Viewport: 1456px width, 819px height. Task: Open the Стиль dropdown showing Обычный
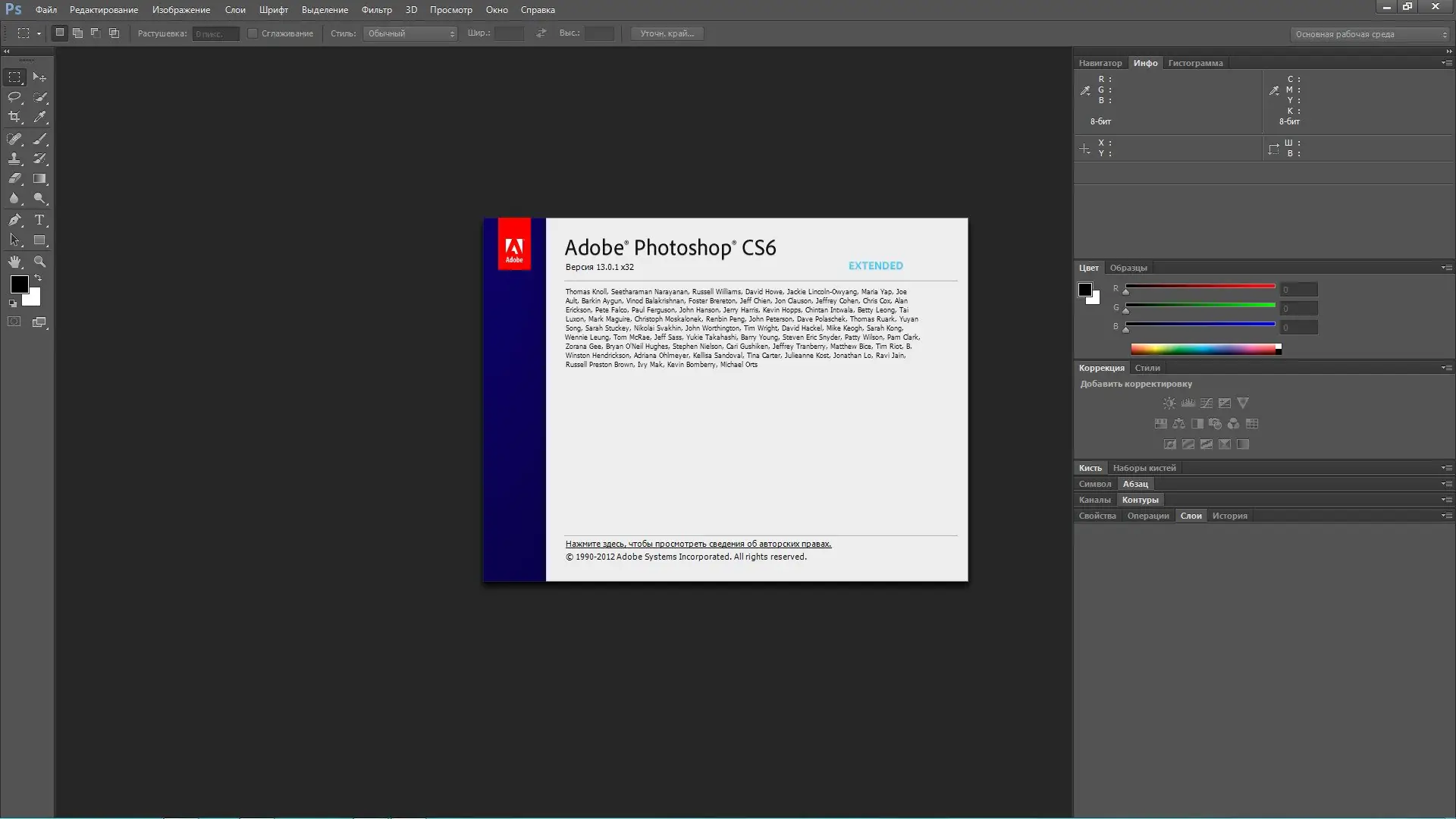(x=410, y=33)
